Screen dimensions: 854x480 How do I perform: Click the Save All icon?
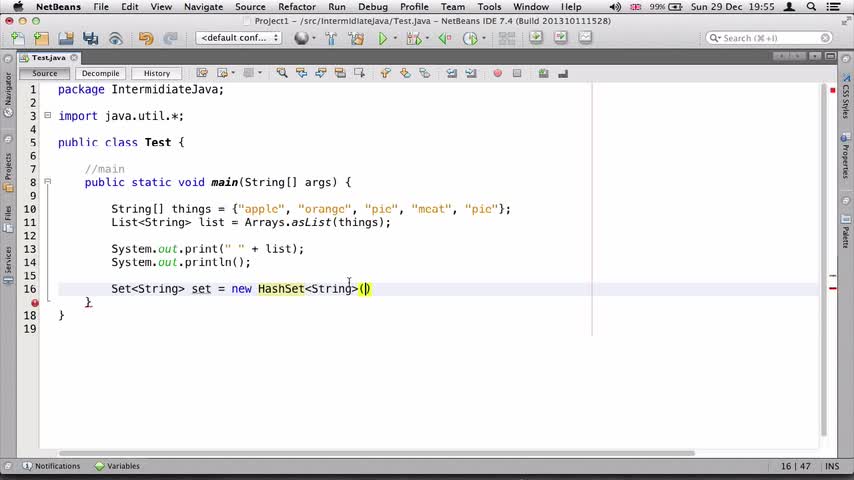point(90,38)
